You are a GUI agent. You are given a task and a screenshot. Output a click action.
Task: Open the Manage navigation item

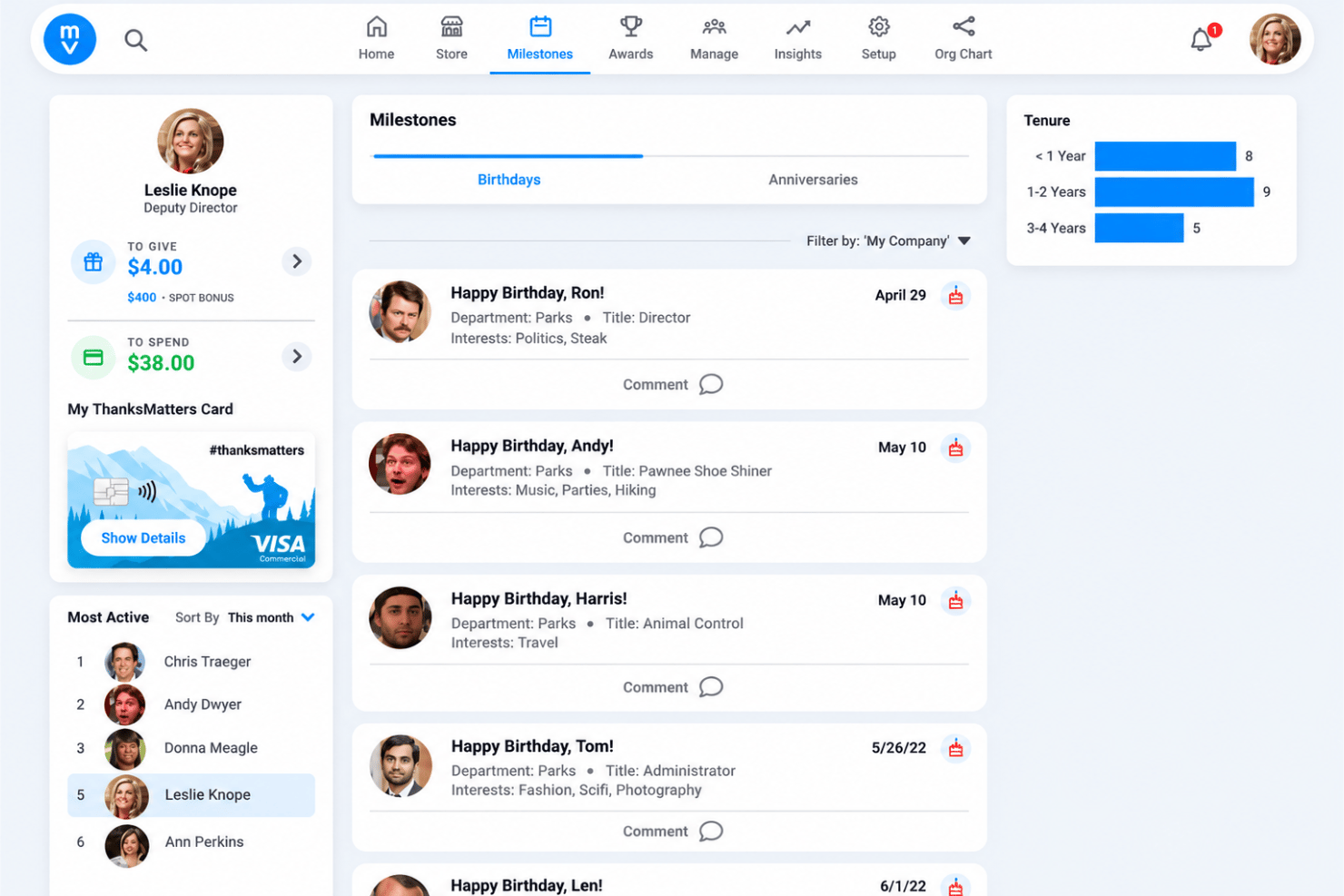pos(714,39)
